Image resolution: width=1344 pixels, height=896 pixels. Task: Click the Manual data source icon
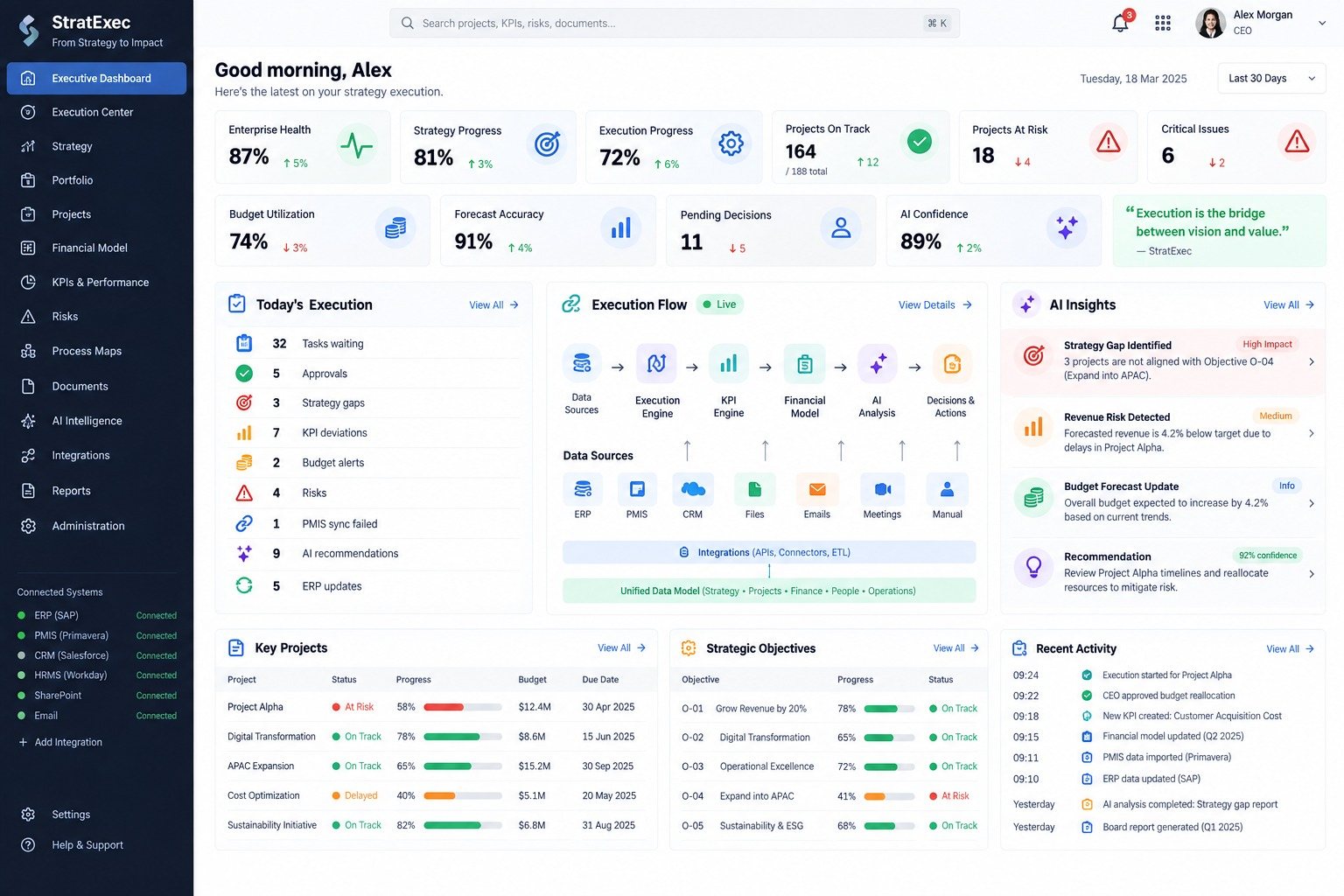(947, 489)
